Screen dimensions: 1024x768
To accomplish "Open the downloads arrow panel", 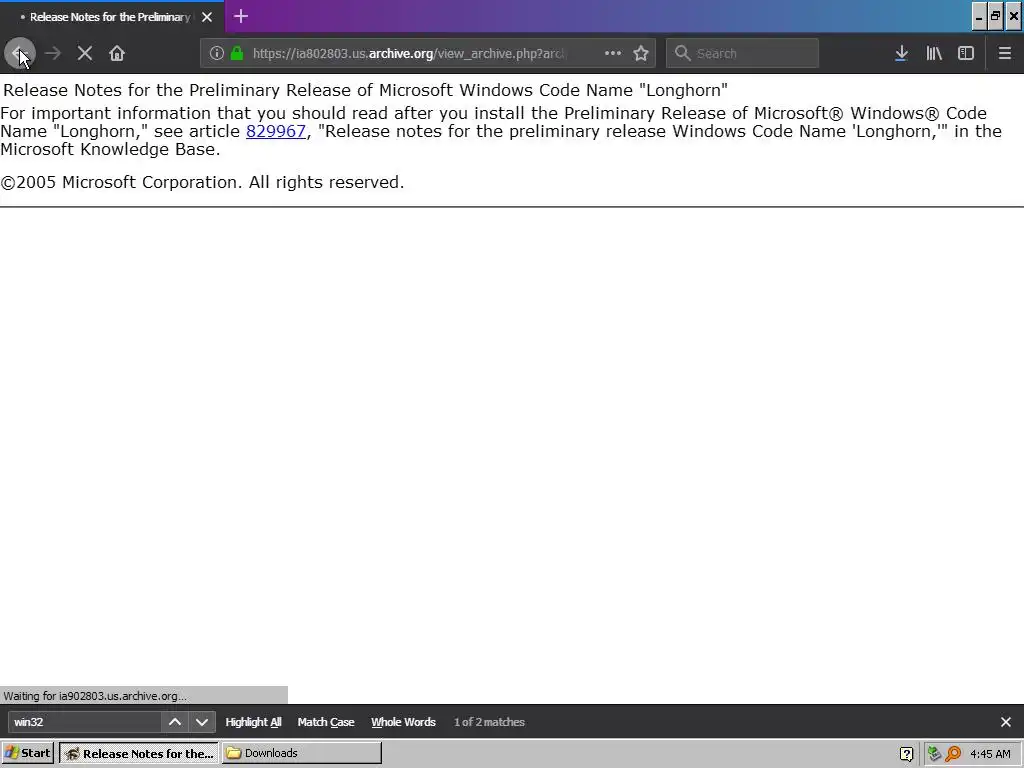I will [901, 54].
